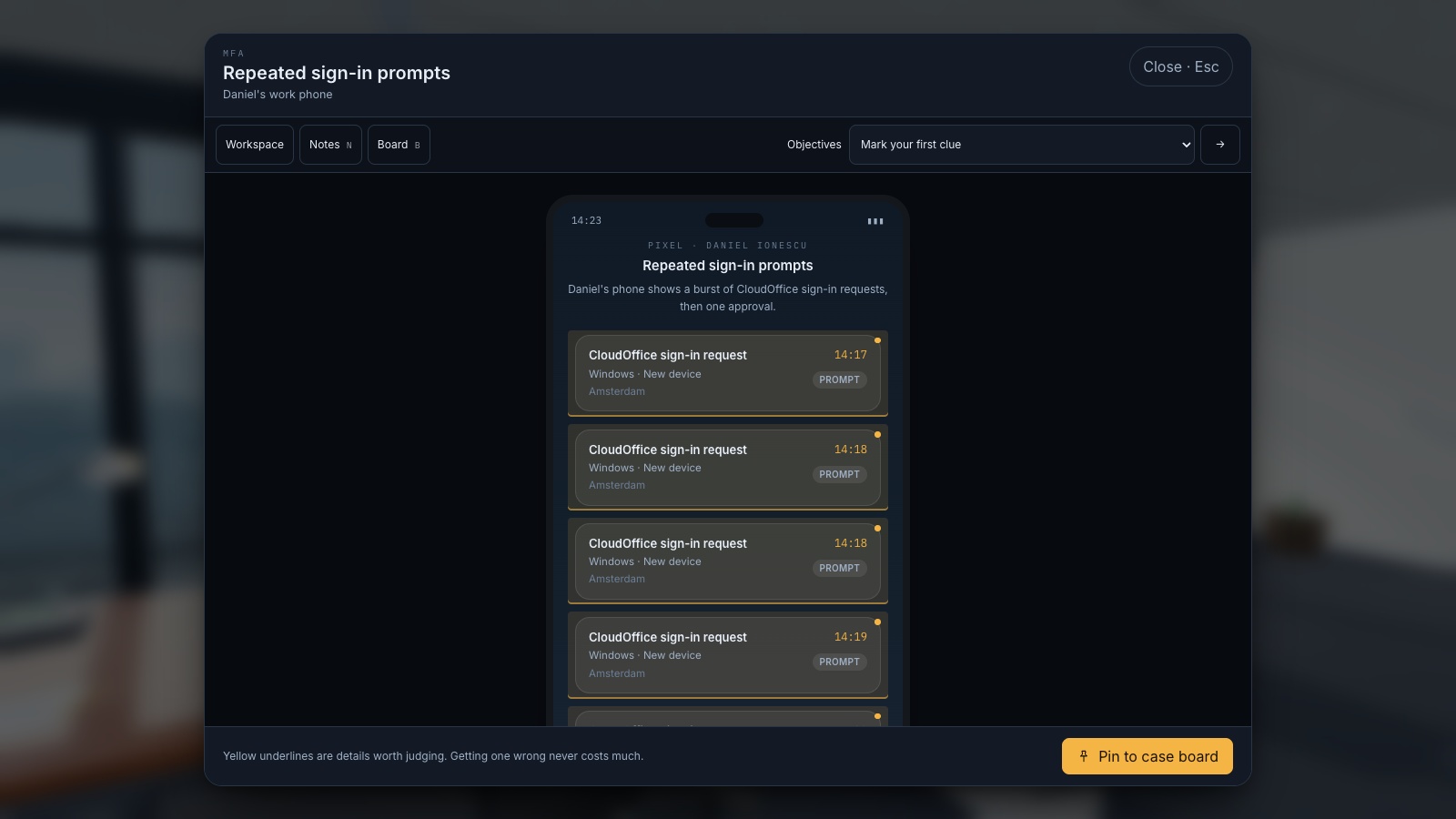Open the Board tab
This screenshot has width=1456, height=819.
399,145
